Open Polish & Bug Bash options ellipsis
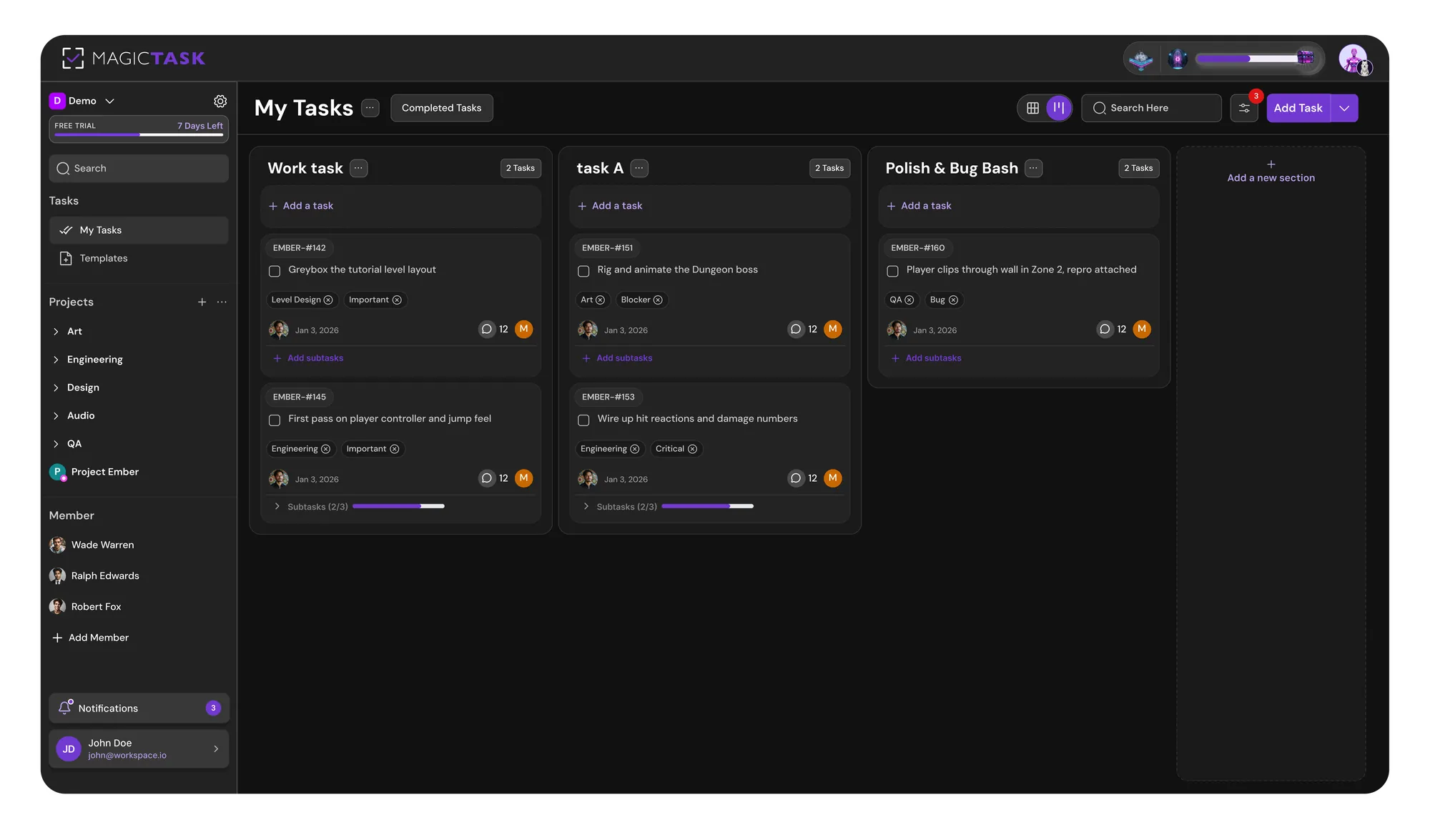 tap(1033, 168)
